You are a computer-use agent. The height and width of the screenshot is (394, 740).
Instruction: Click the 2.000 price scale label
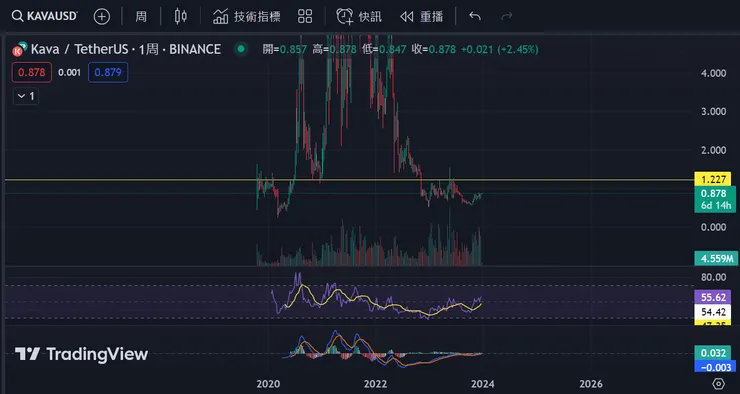pos(714,150)
